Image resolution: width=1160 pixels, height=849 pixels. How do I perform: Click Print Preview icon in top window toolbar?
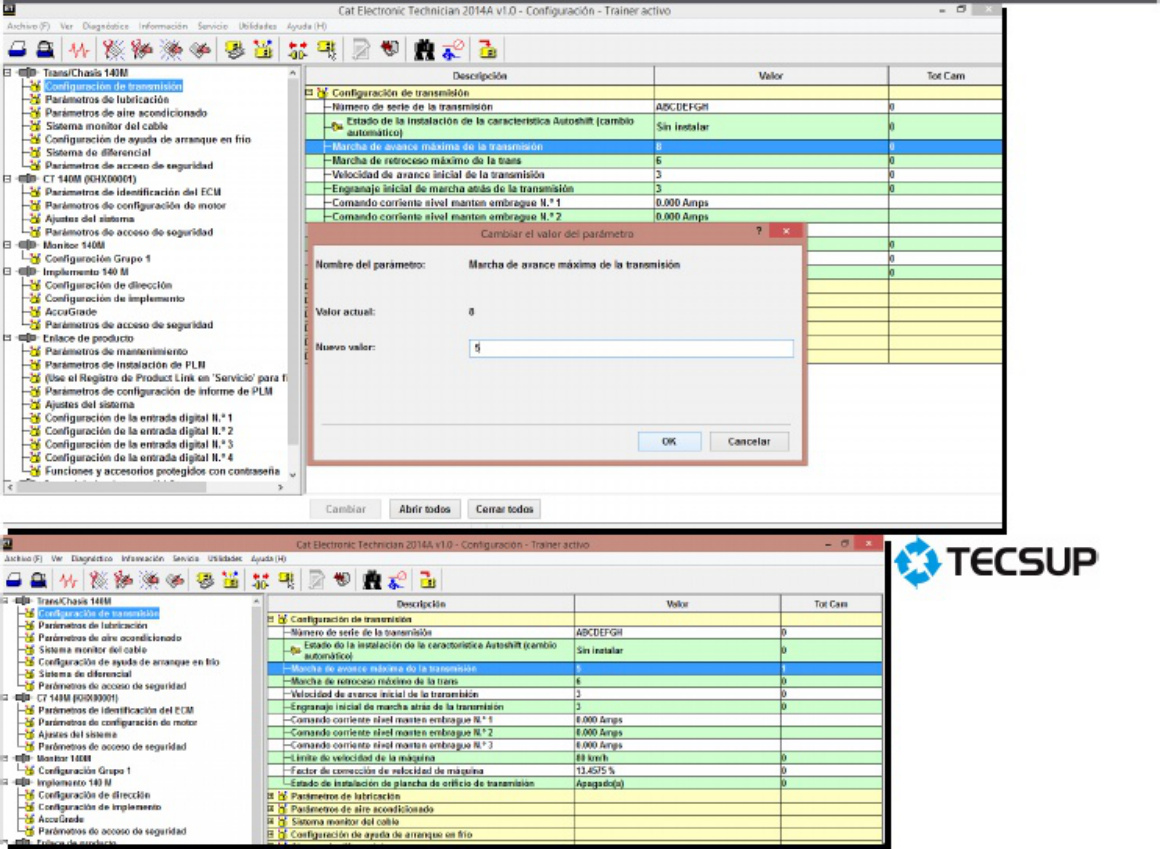(45, 50)
